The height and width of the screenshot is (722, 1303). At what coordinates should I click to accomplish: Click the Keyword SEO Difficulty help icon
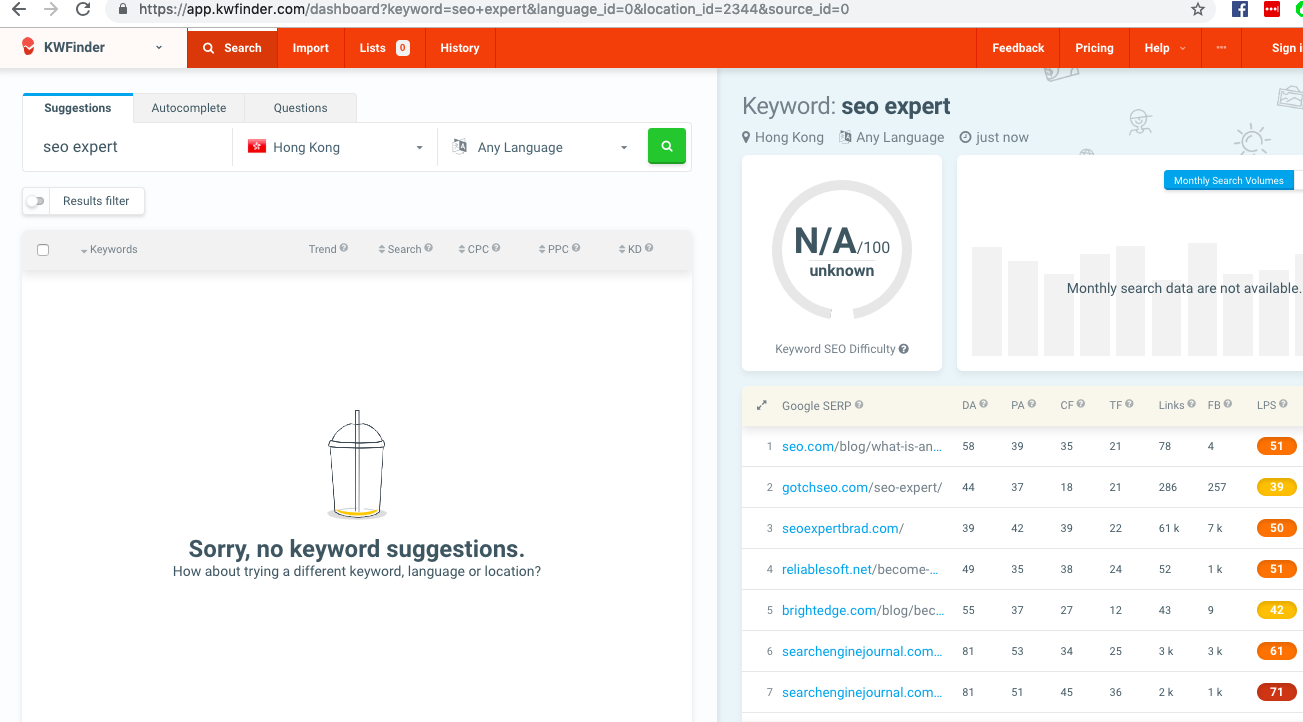(x=904, y=349)
